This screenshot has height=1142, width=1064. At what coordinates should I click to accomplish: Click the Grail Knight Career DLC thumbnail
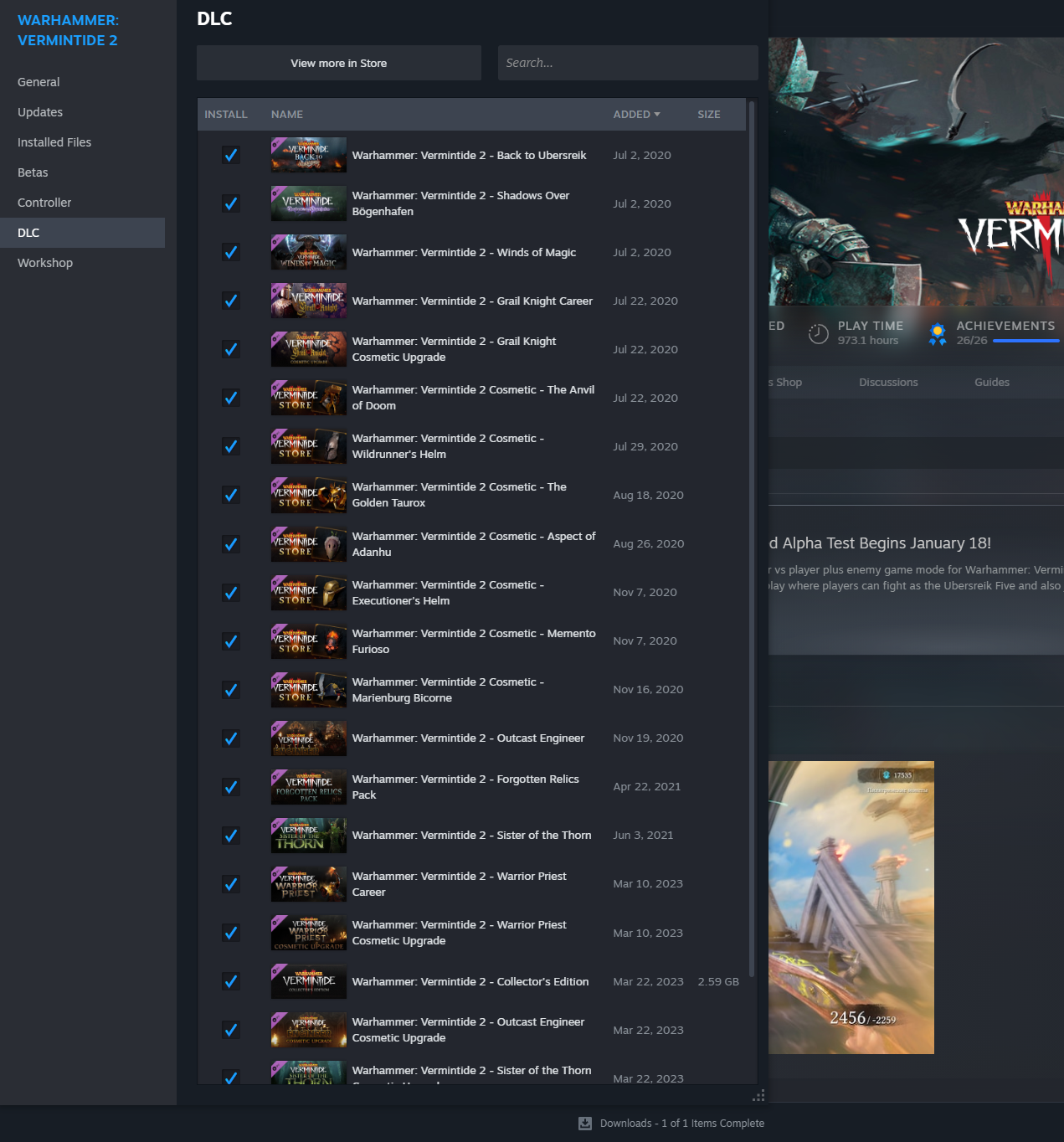308,301
